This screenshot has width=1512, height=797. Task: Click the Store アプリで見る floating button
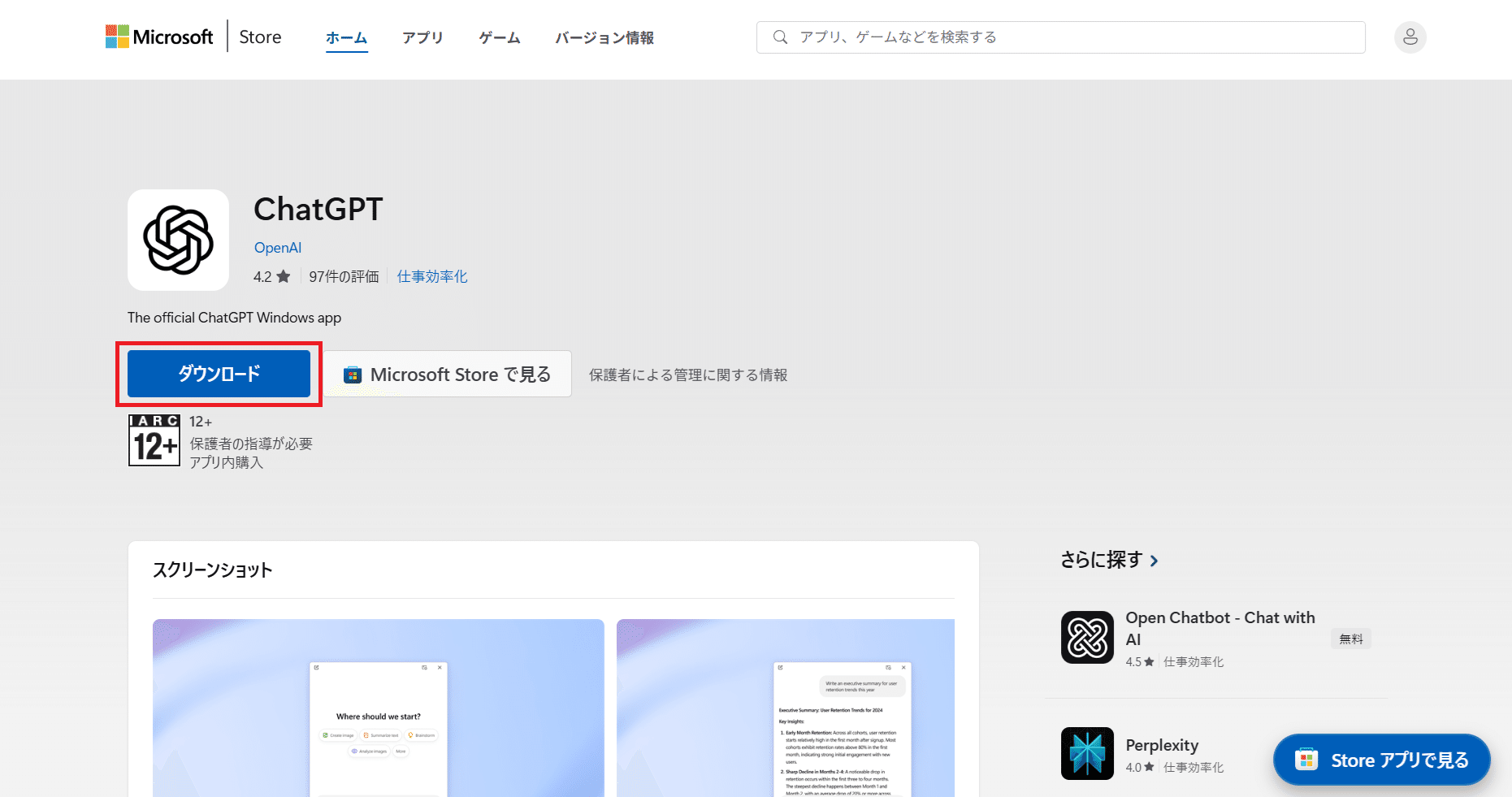point(1382,760)
